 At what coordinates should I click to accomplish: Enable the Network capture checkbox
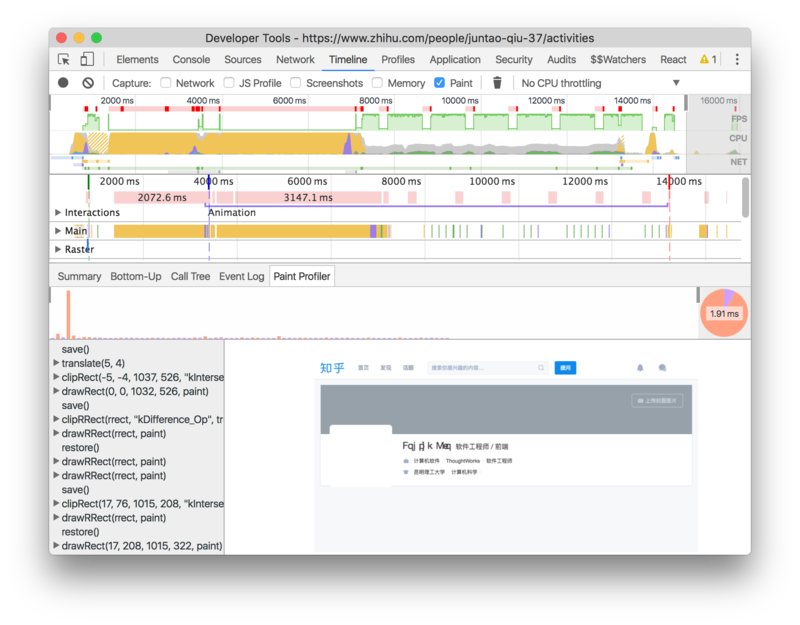pos(166,83)
